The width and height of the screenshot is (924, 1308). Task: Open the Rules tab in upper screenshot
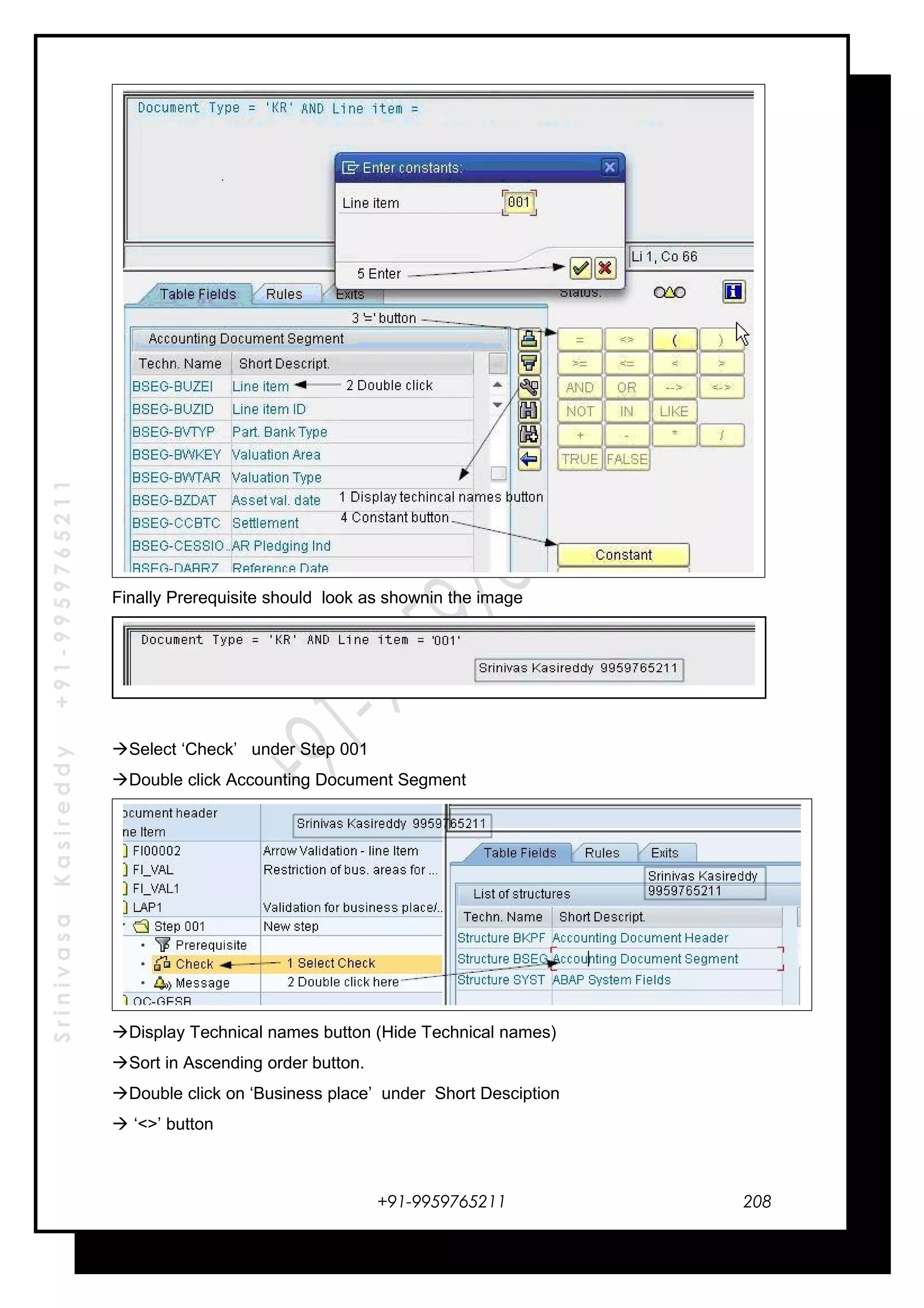[284, 294]
